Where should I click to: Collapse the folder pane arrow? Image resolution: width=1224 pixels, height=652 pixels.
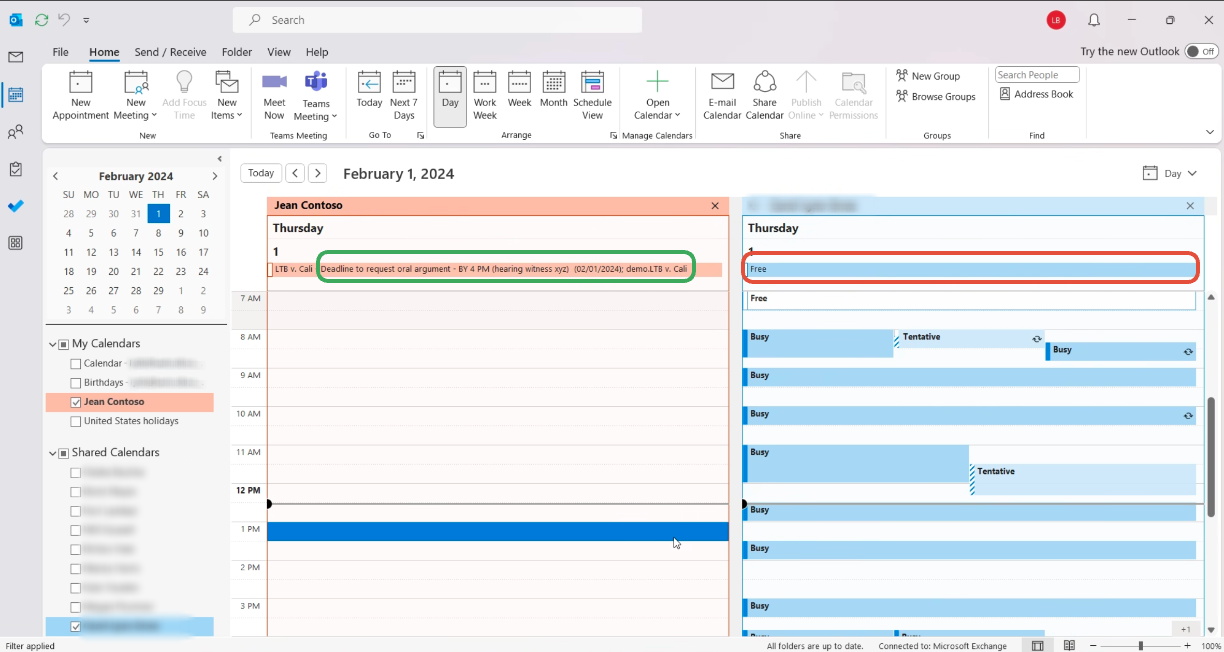click(x=220, y=158)
